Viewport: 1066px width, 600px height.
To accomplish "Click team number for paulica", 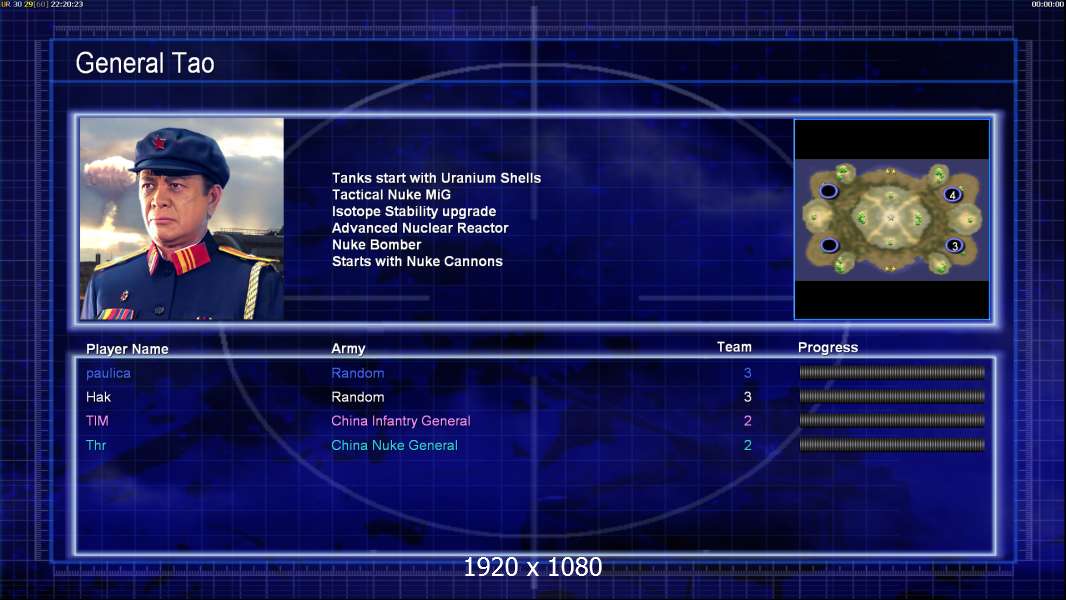I will (748, 372).
